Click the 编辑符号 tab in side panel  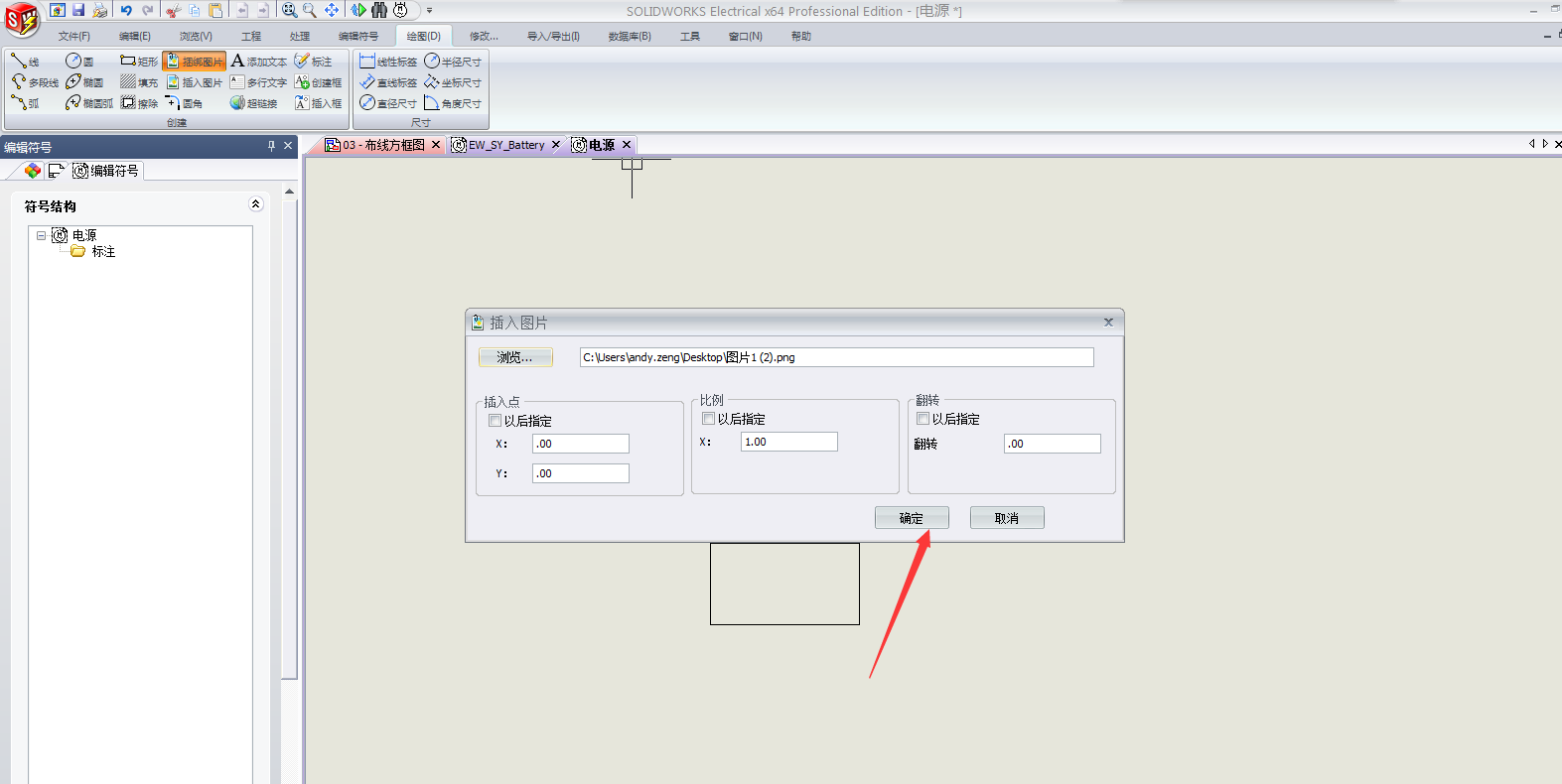coord(106,171)
